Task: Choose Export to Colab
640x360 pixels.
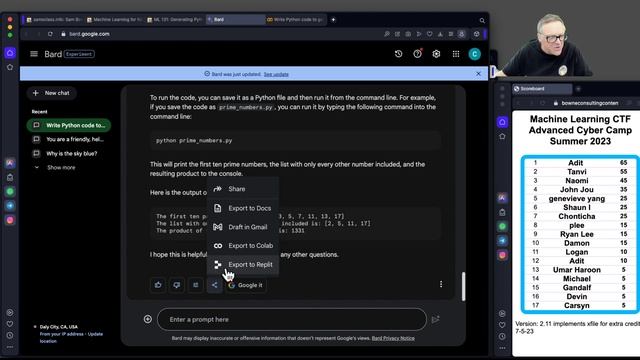Action: [x=243, y=246]
